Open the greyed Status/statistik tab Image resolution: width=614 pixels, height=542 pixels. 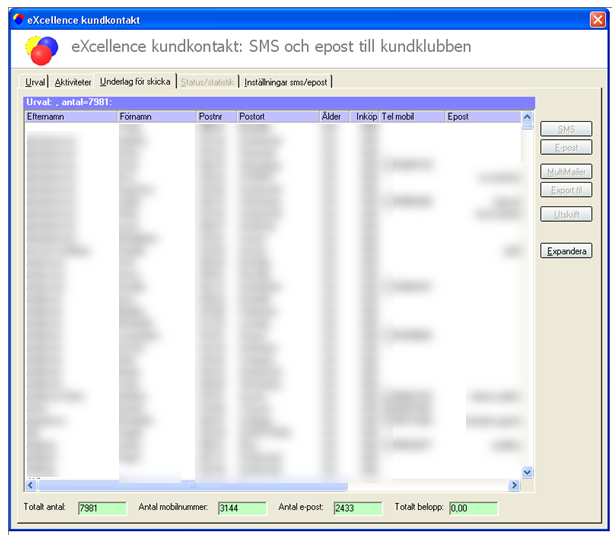click(x=207, y=82)
